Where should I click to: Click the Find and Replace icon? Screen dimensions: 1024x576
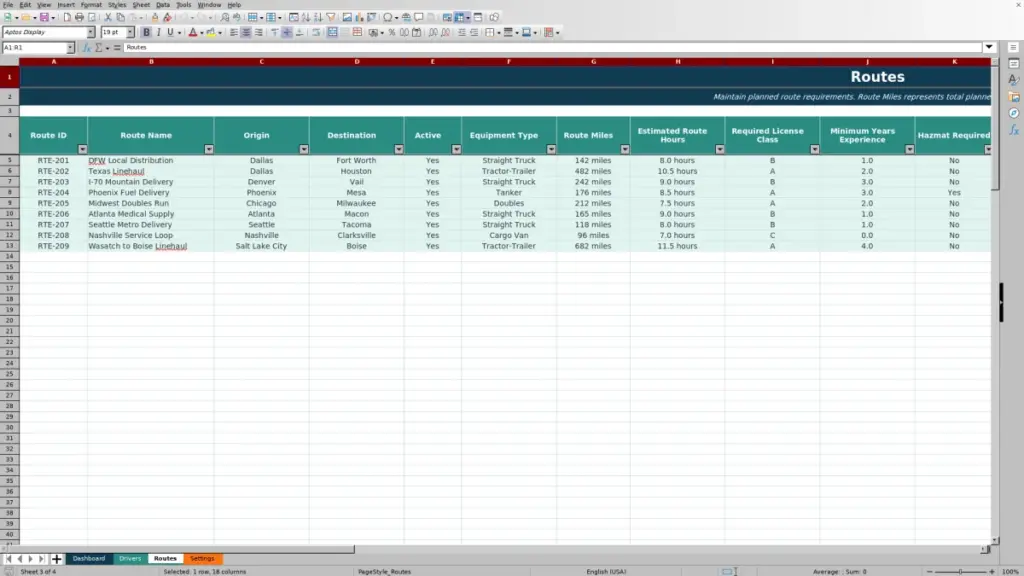click(x=225, y=18)
